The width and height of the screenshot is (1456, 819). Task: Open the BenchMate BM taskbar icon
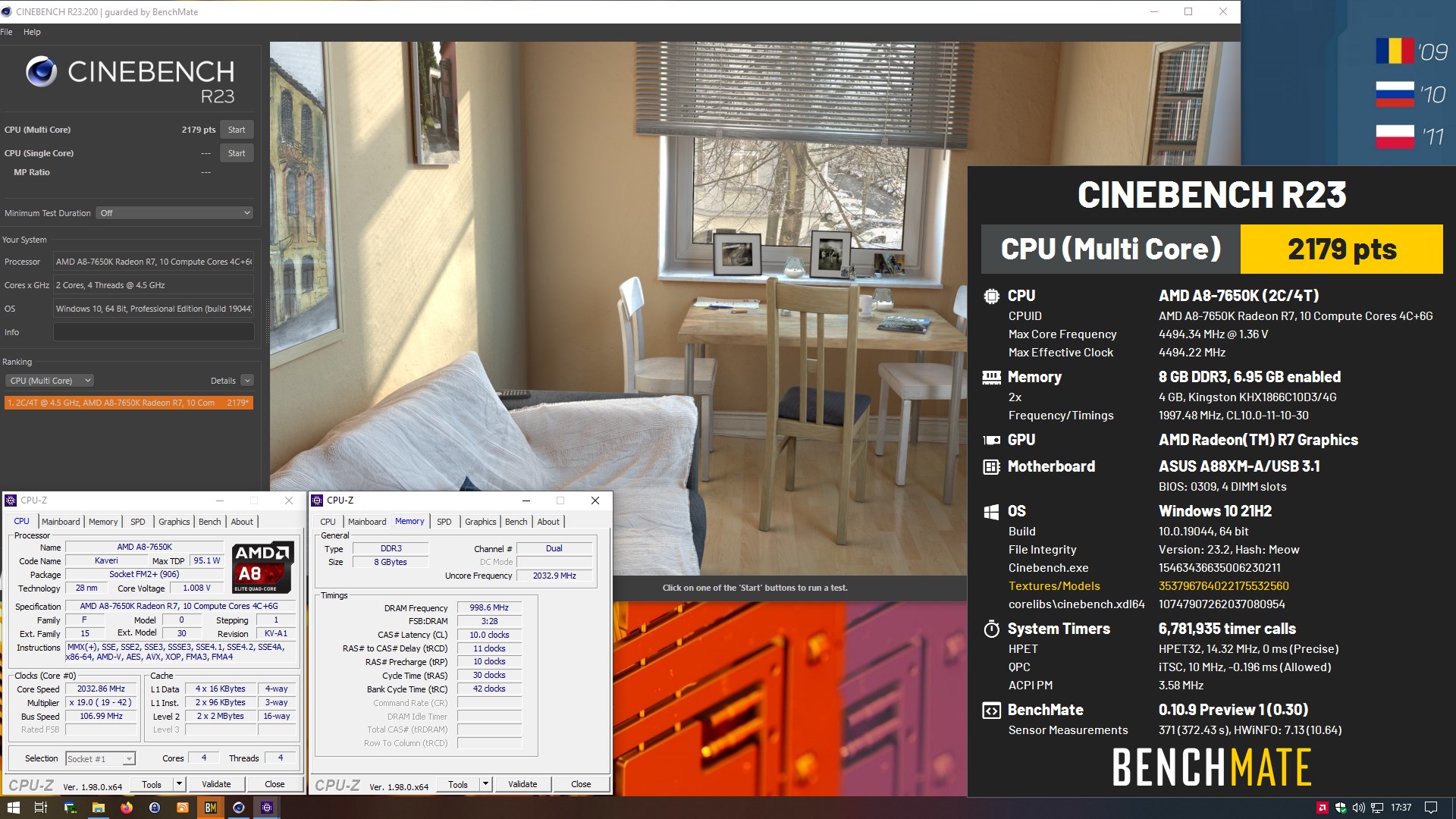point(211,808)
